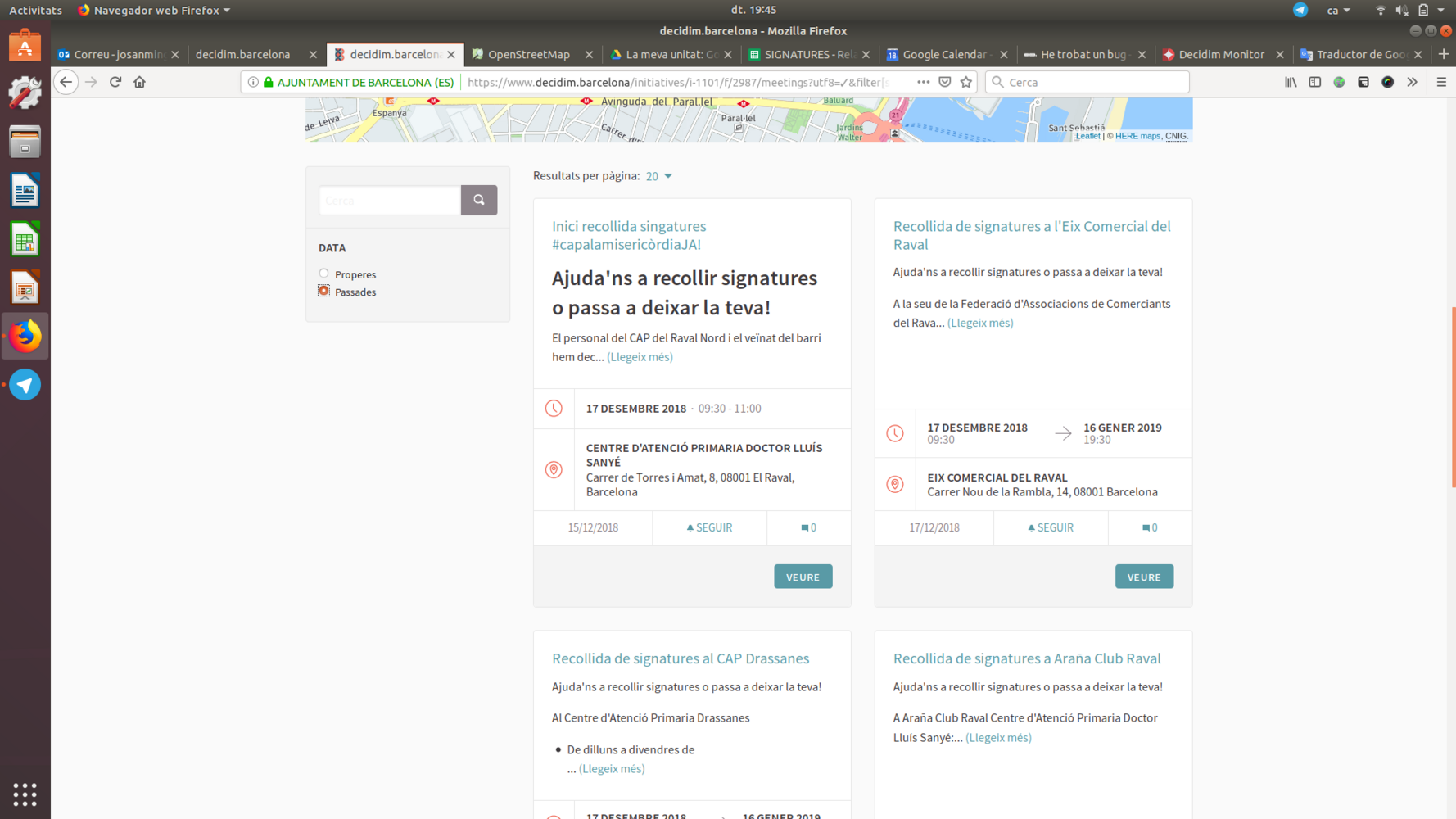The image size is (1456, 819).
Task: Click the browser reload page icon
Action: click(x=115, y=82)
